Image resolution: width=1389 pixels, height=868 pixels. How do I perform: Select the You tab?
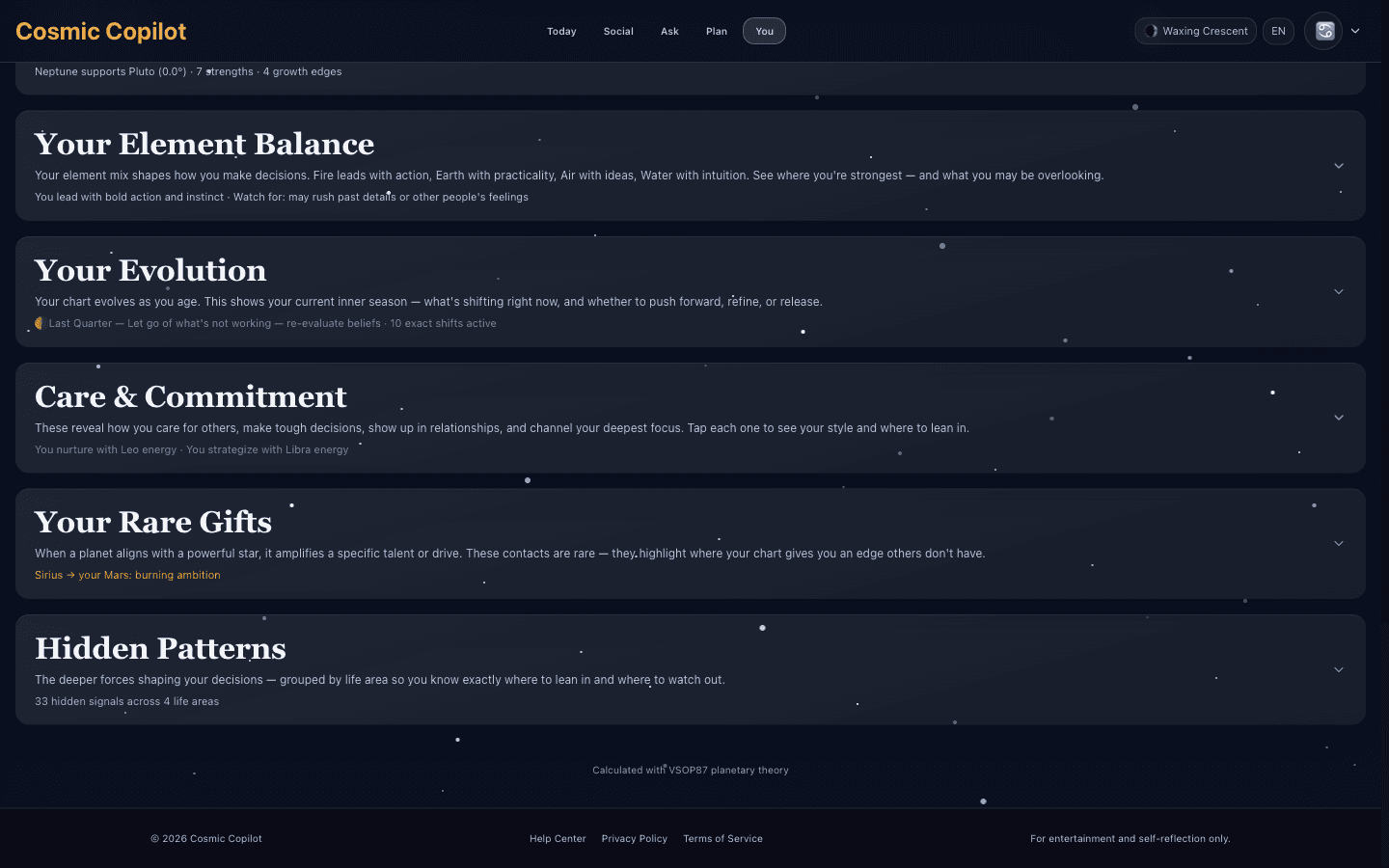(x=764, y=31)
